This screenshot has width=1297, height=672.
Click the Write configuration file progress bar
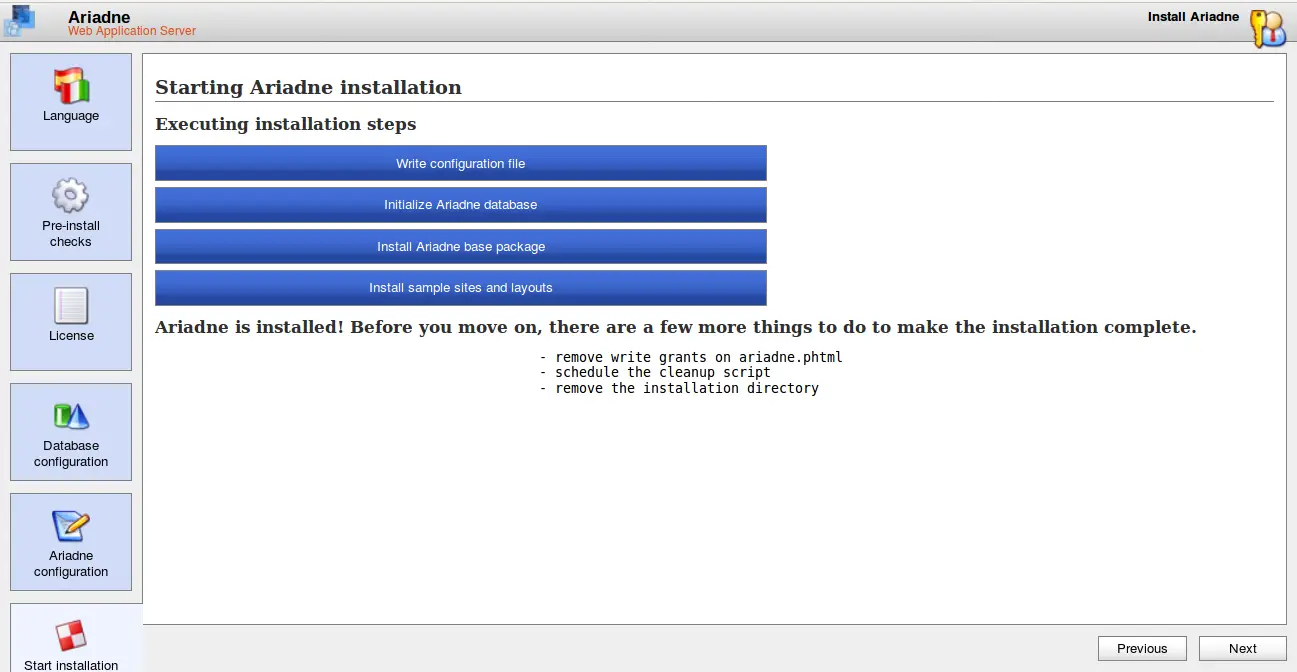(461, 163)
